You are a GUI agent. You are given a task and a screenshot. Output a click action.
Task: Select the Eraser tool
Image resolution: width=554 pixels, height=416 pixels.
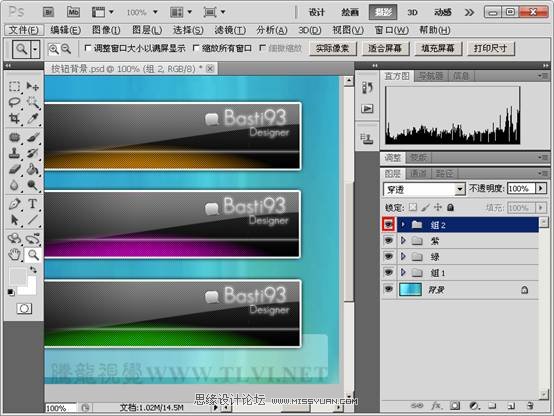(14, 169)
